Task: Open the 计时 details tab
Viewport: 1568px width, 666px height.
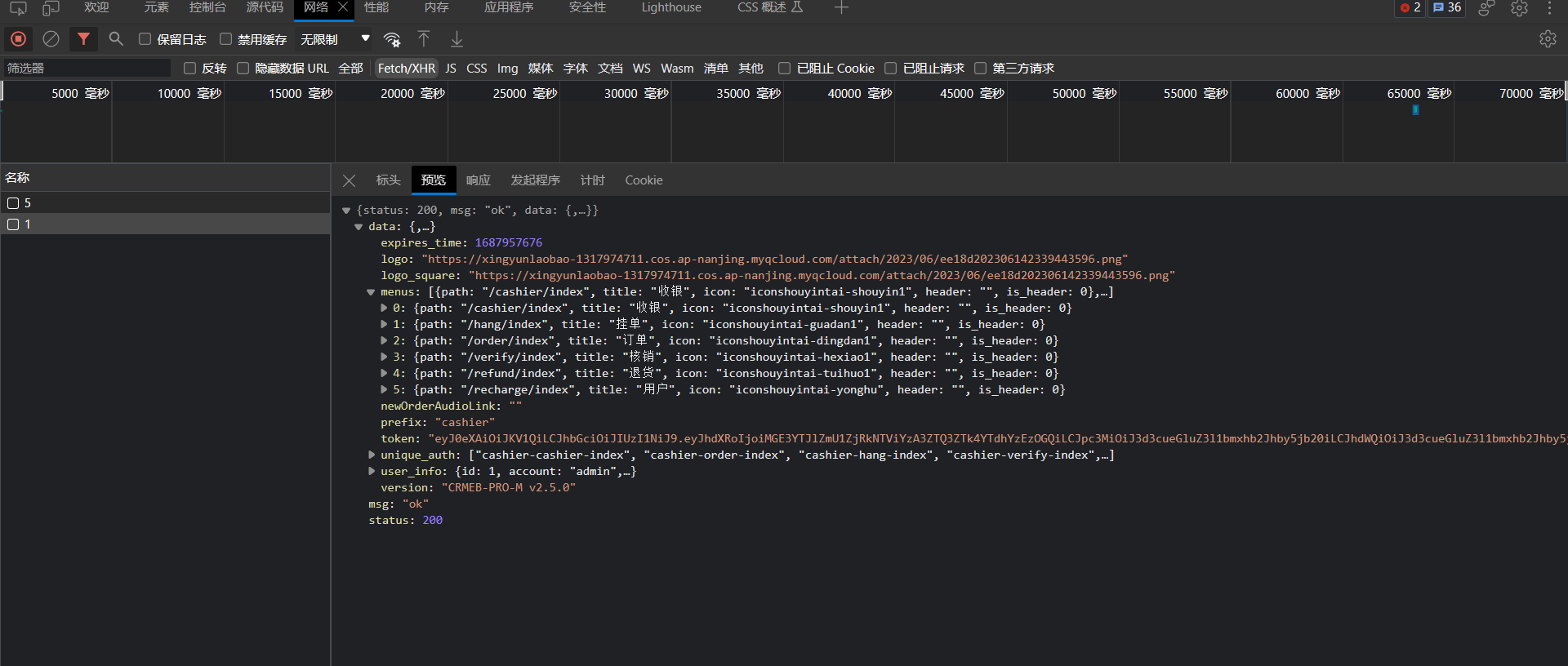Action: [x=592, y=180]
